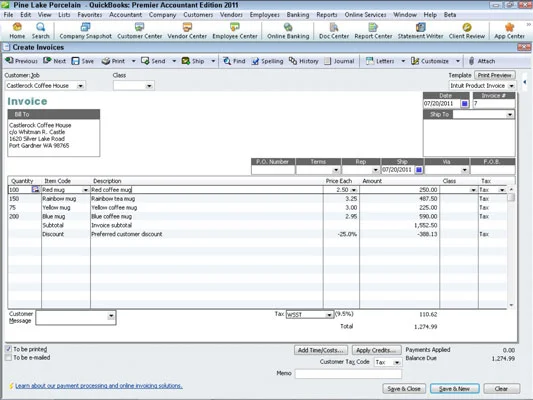Click Print Preview button
The width and height of the screenshot is (533, 400).
click(x=495, y=75)
